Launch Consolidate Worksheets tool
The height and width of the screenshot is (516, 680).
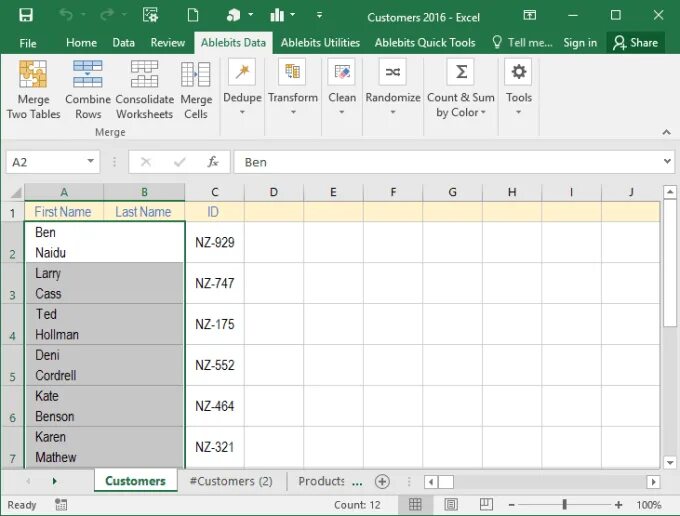point(144,90)
